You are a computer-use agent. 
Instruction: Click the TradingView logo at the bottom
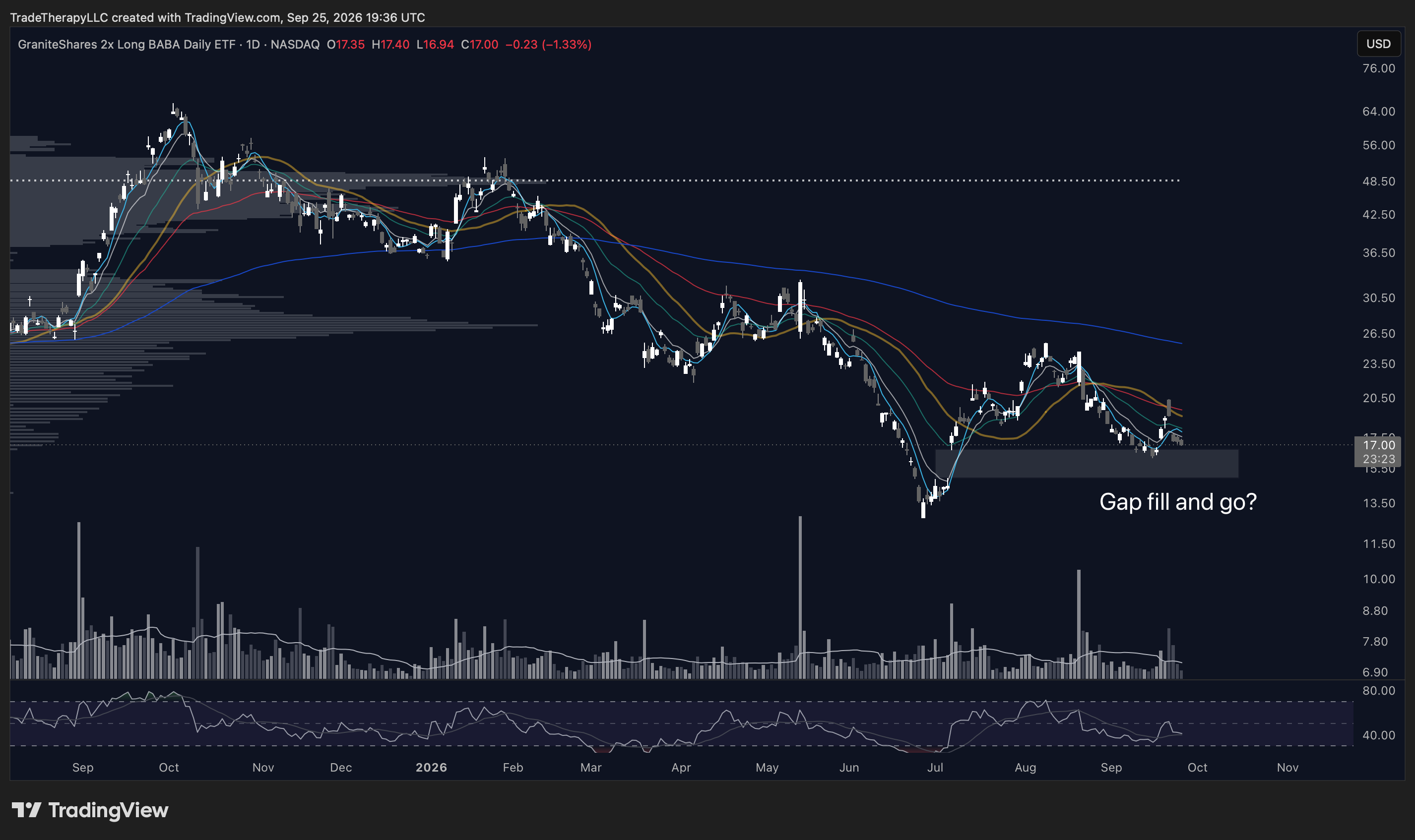coord(90,810)
